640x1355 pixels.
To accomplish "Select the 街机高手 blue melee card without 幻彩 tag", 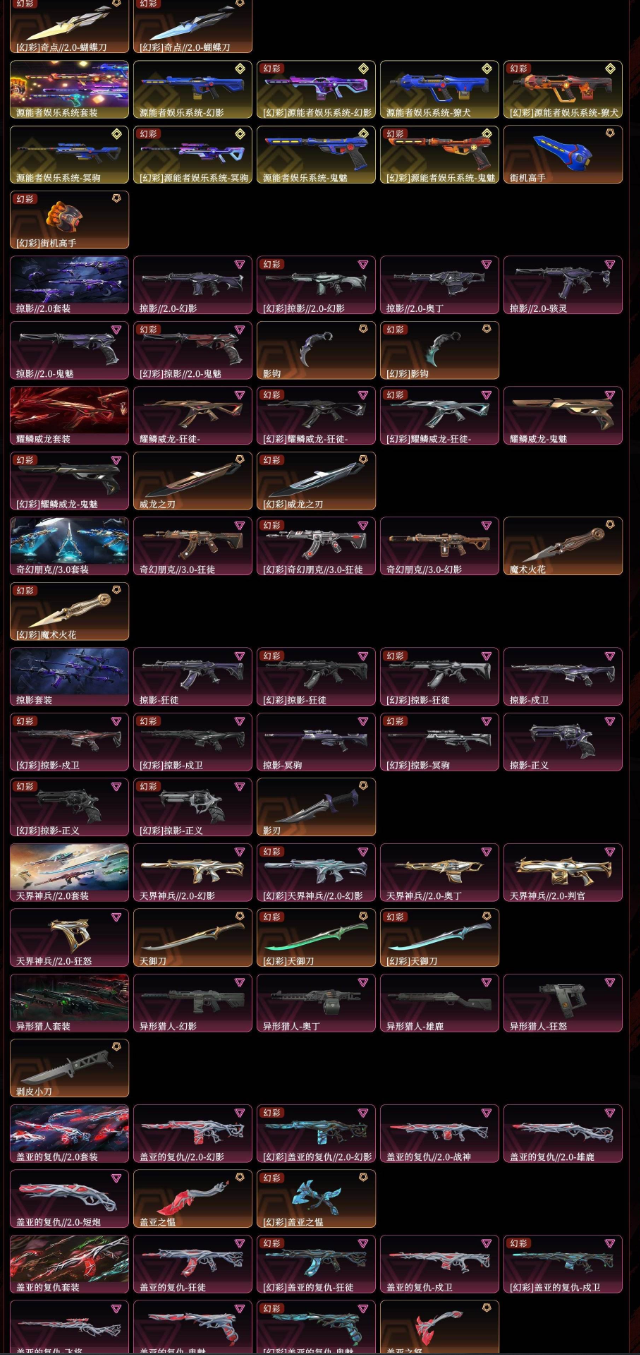I will tap(563, 155).
